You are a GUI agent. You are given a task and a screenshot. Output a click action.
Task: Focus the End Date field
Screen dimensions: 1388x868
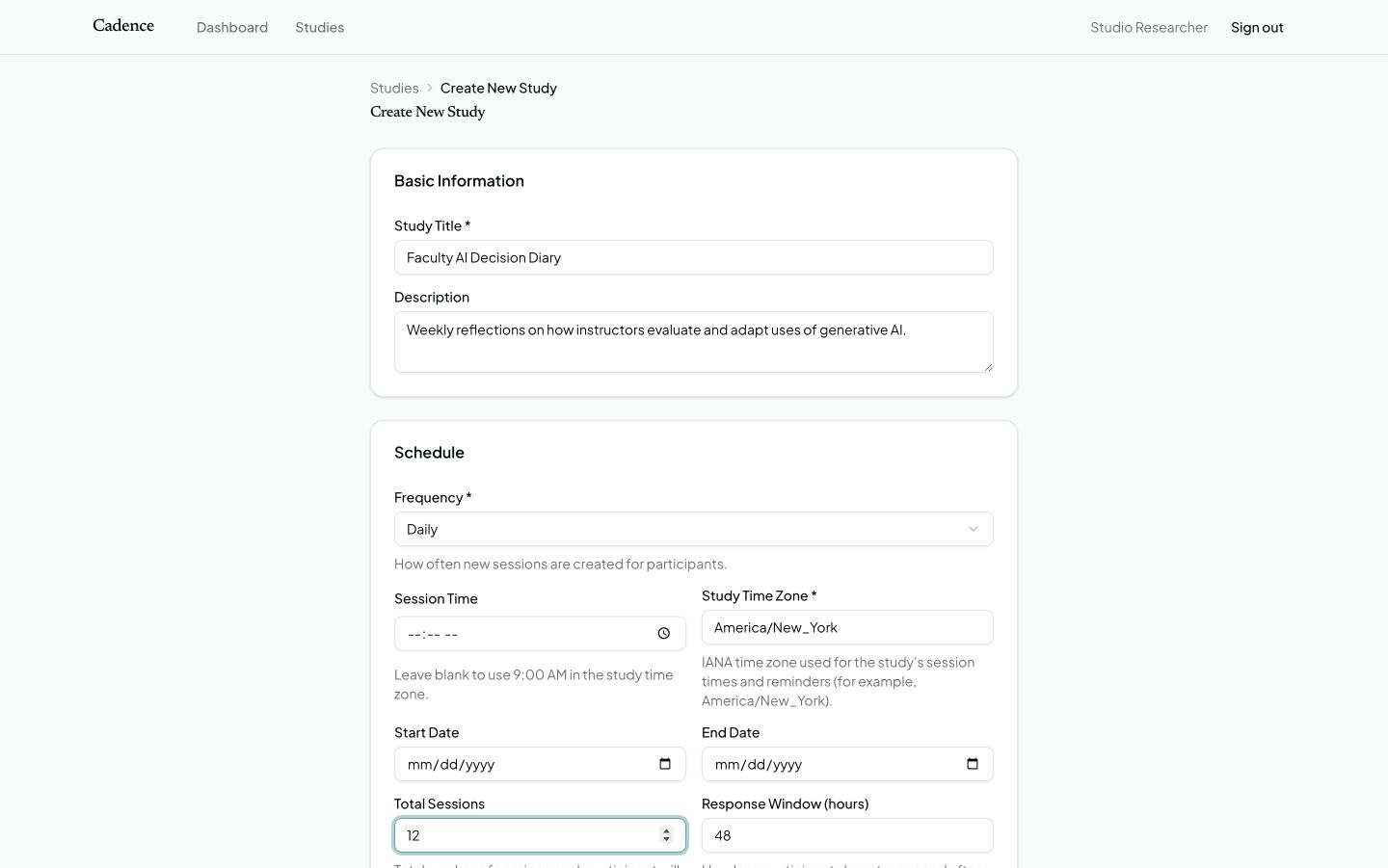coord(847,764)
